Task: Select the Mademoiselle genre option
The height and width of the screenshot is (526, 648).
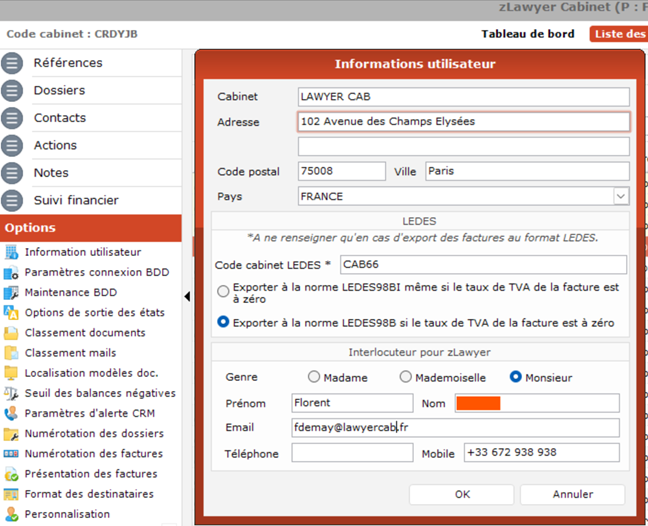Action: [x=405, y=378]
